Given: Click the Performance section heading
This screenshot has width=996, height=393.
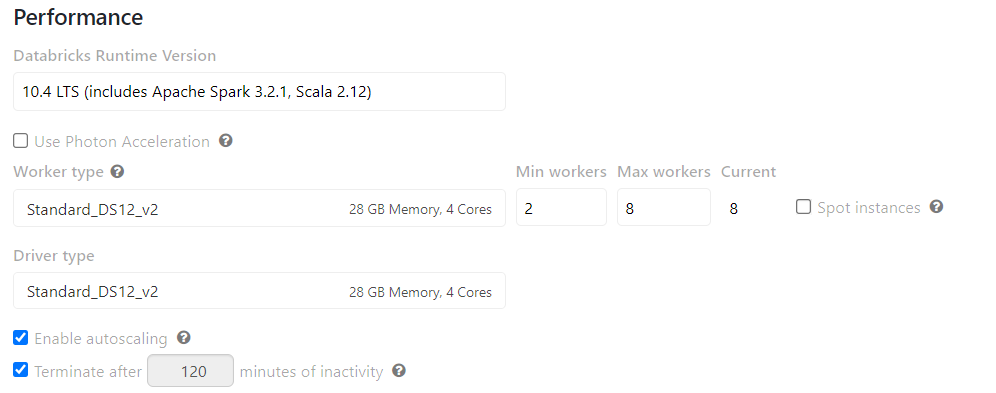Looking at the screenshot, I should click(78, 17).
